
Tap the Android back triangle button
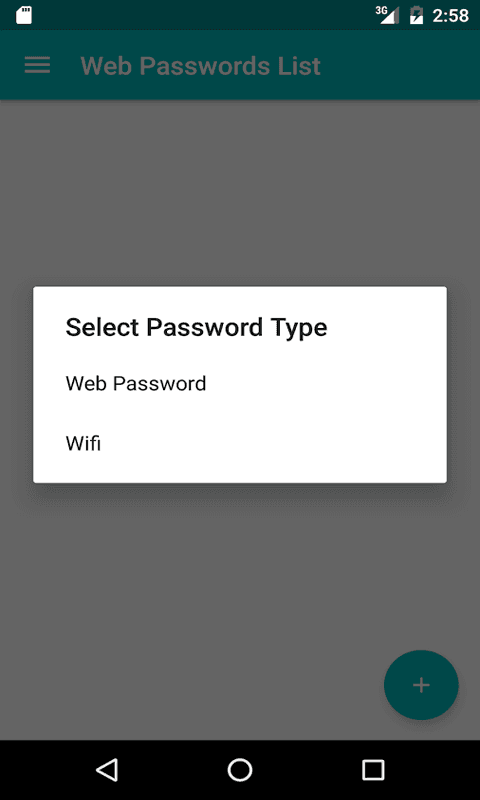point(107,769)
